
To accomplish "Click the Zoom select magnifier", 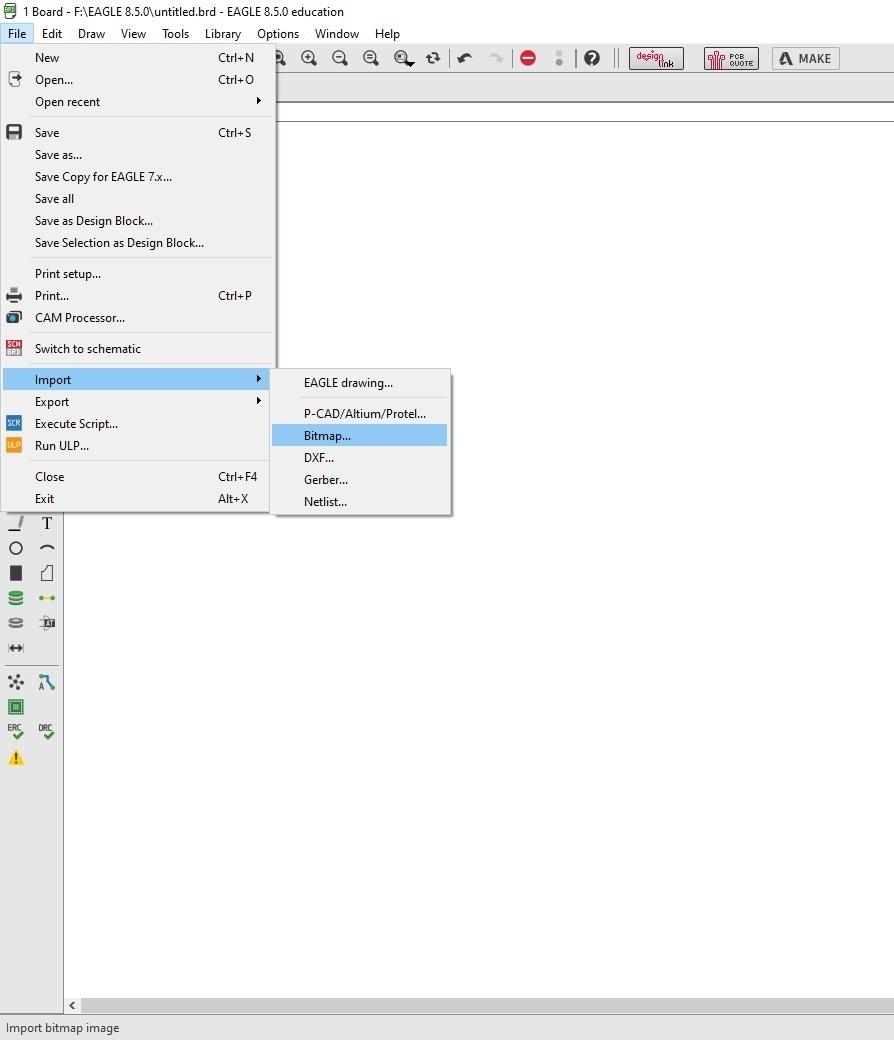I will (371, 58).
